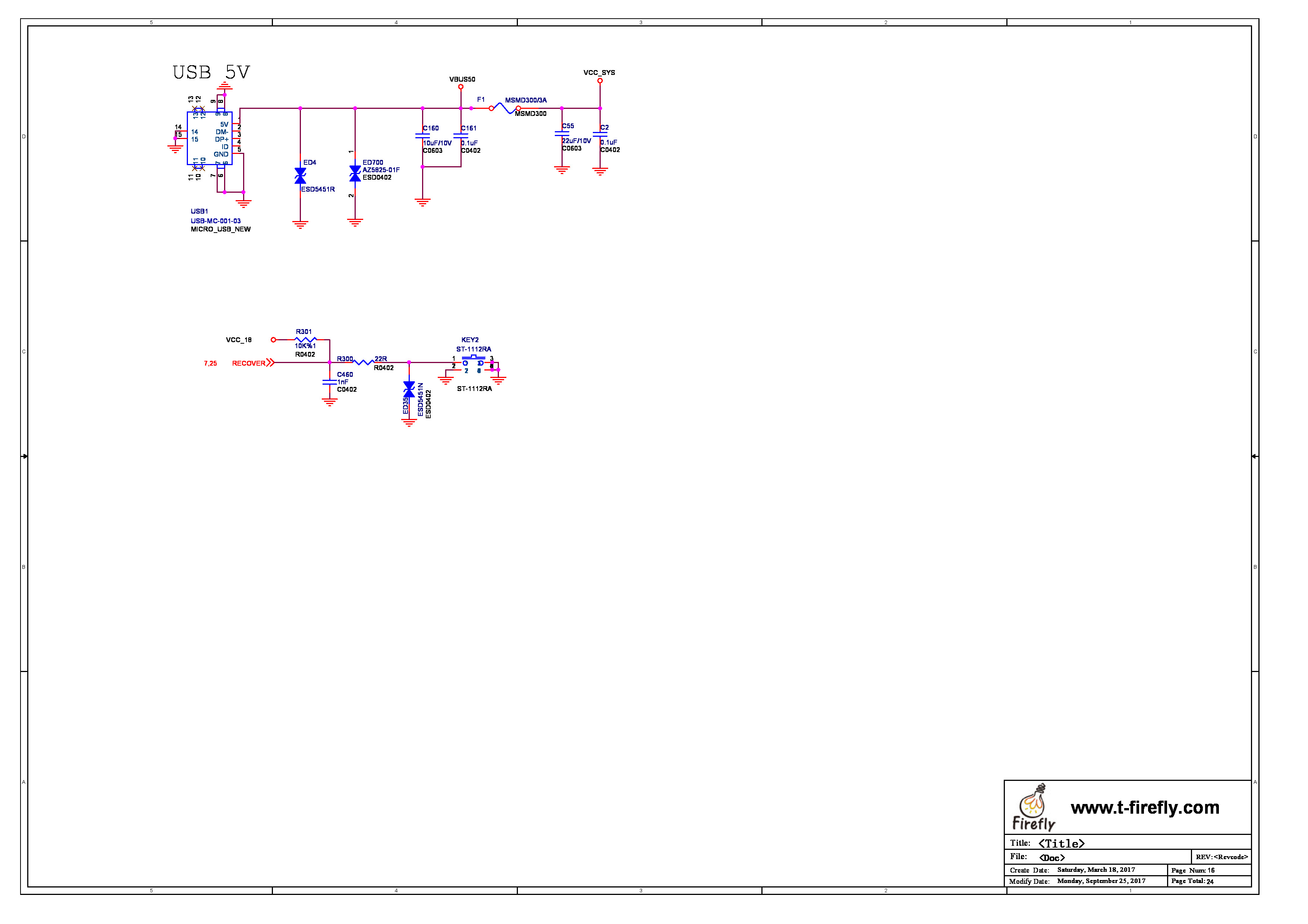
Task: Click the VCC_SYS power net label
Action: tap(599, 72)
